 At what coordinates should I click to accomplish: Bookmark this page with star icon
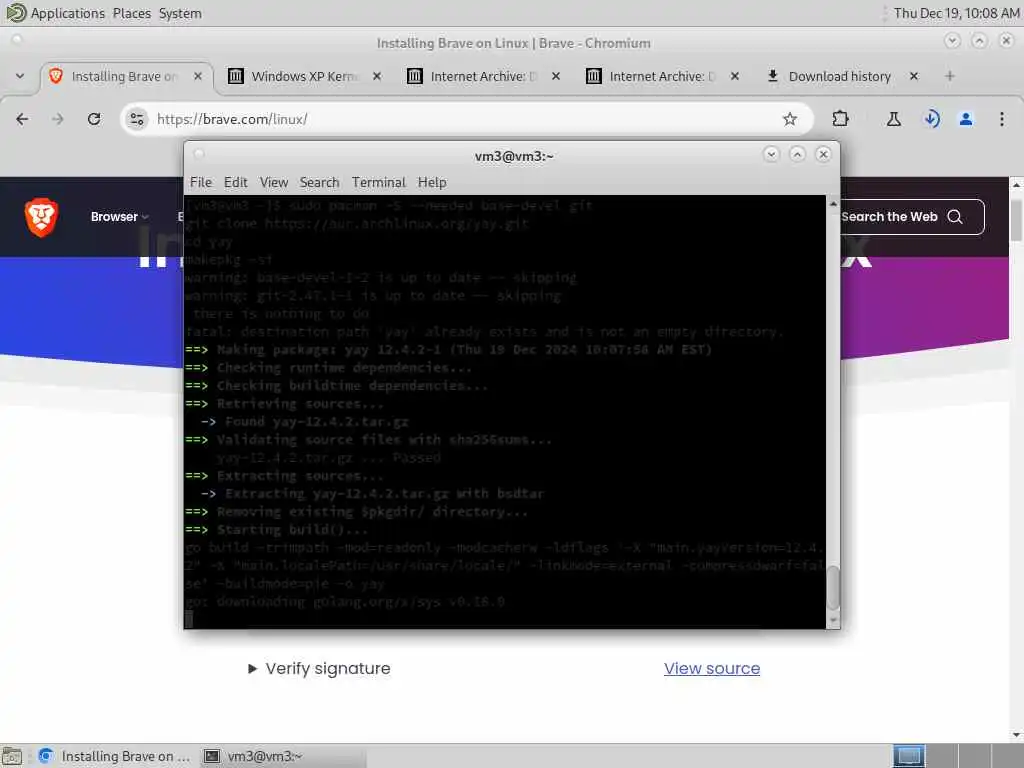(x=790, y=119)
